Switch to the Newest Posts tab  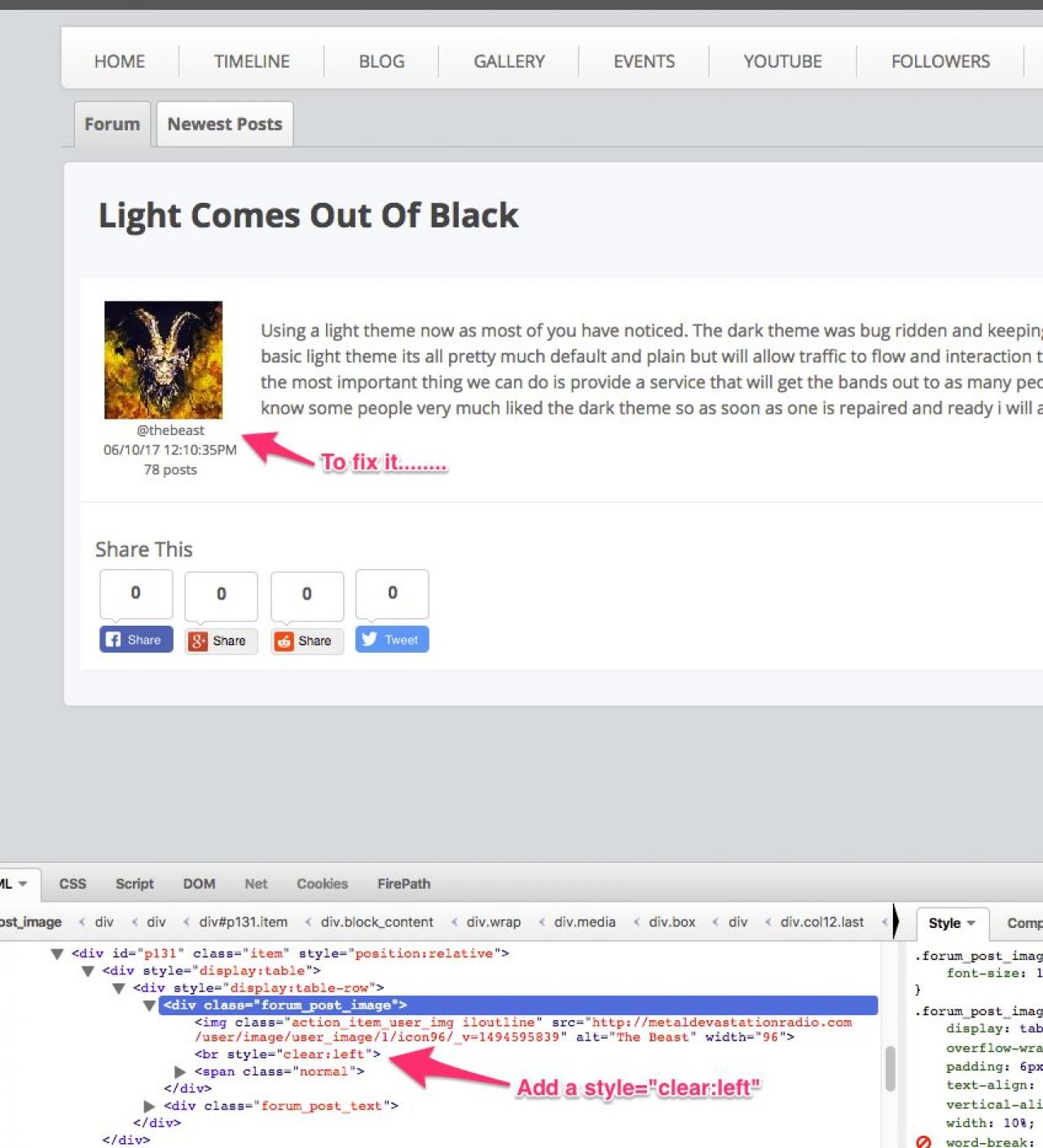225,124
